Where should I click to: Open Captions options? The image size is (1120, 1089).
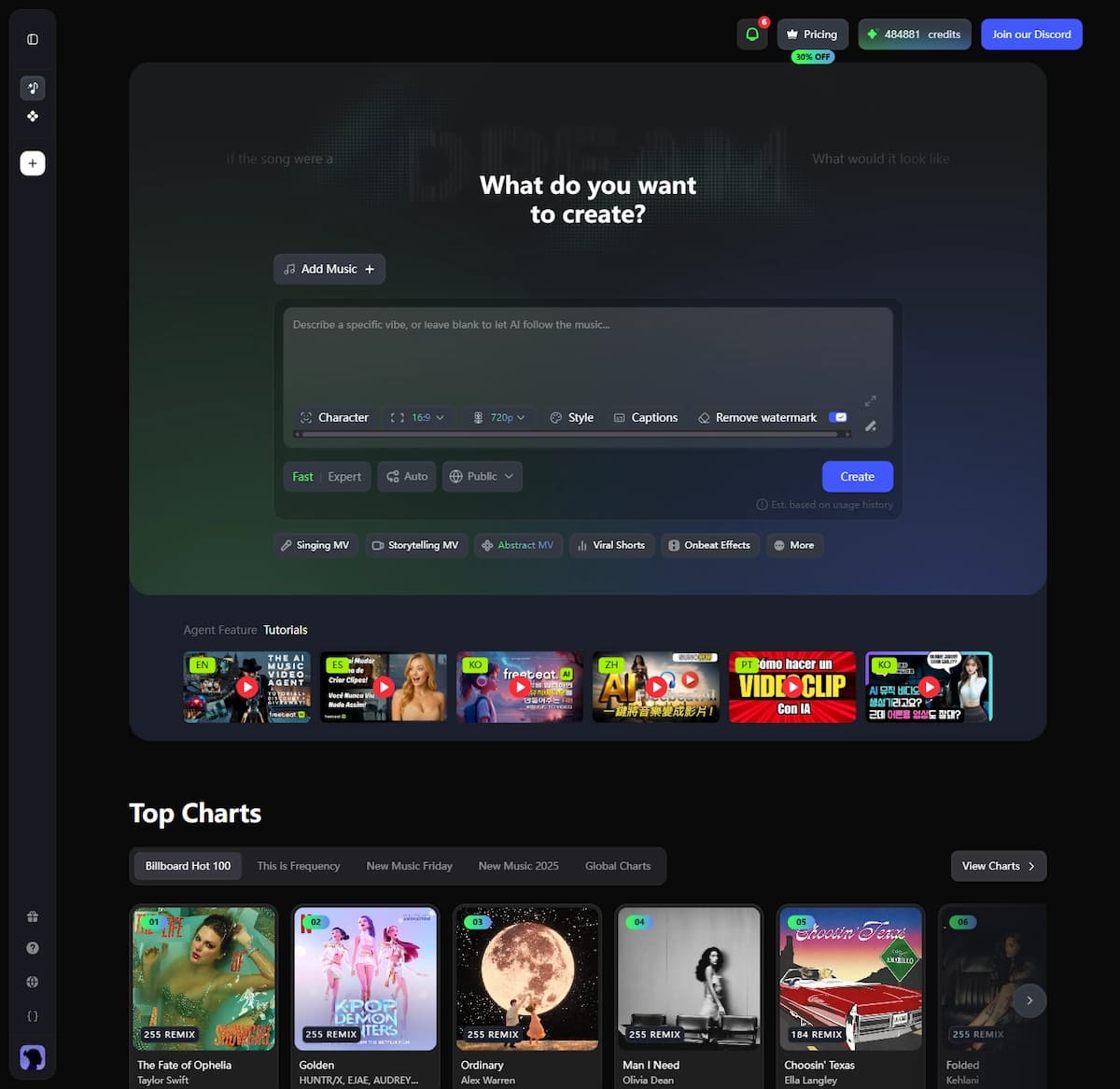tap(645, 417)
